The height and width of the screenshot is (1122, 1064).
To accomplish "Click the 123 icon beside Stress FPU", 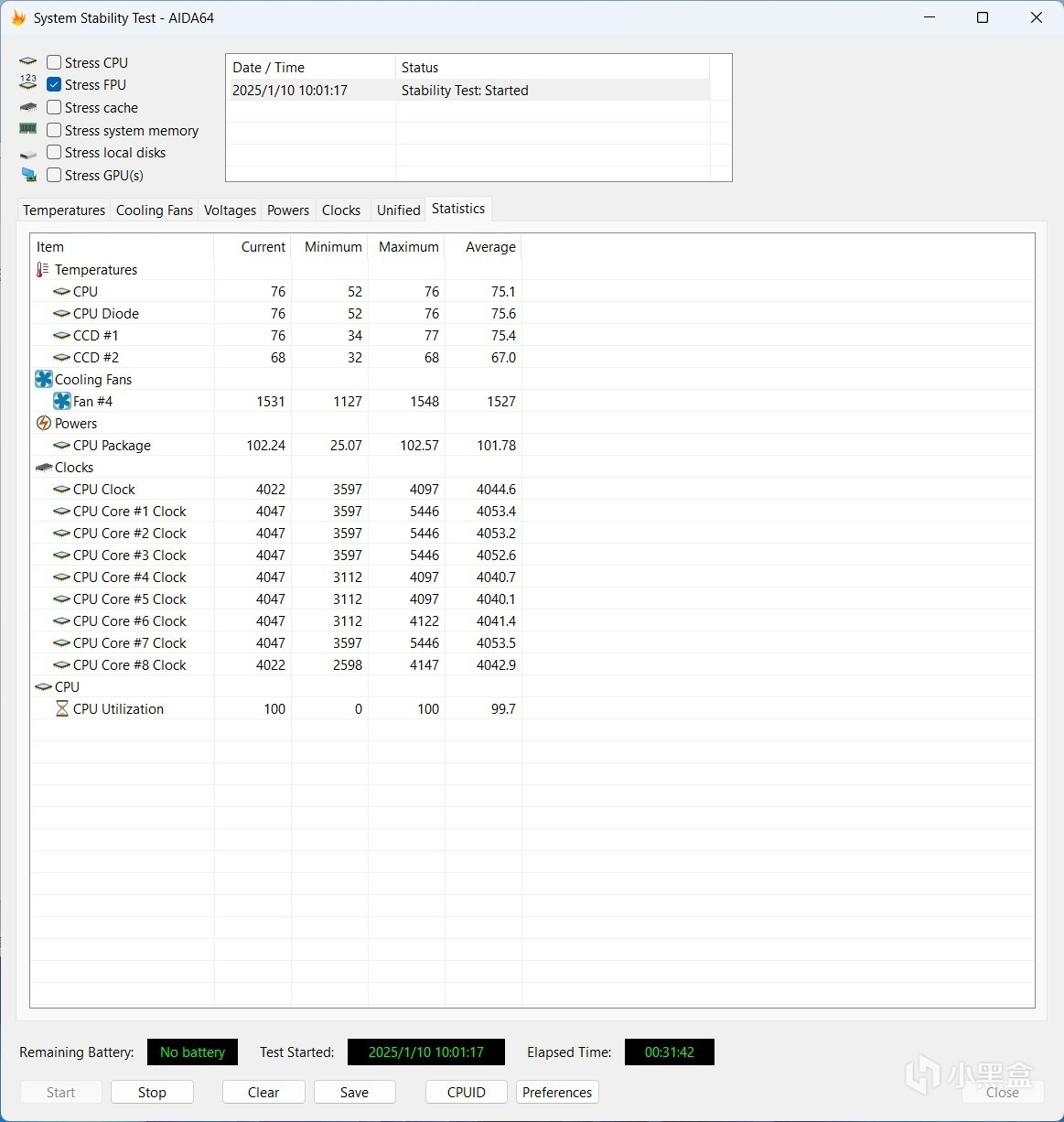I will click(x=28, y=83).
